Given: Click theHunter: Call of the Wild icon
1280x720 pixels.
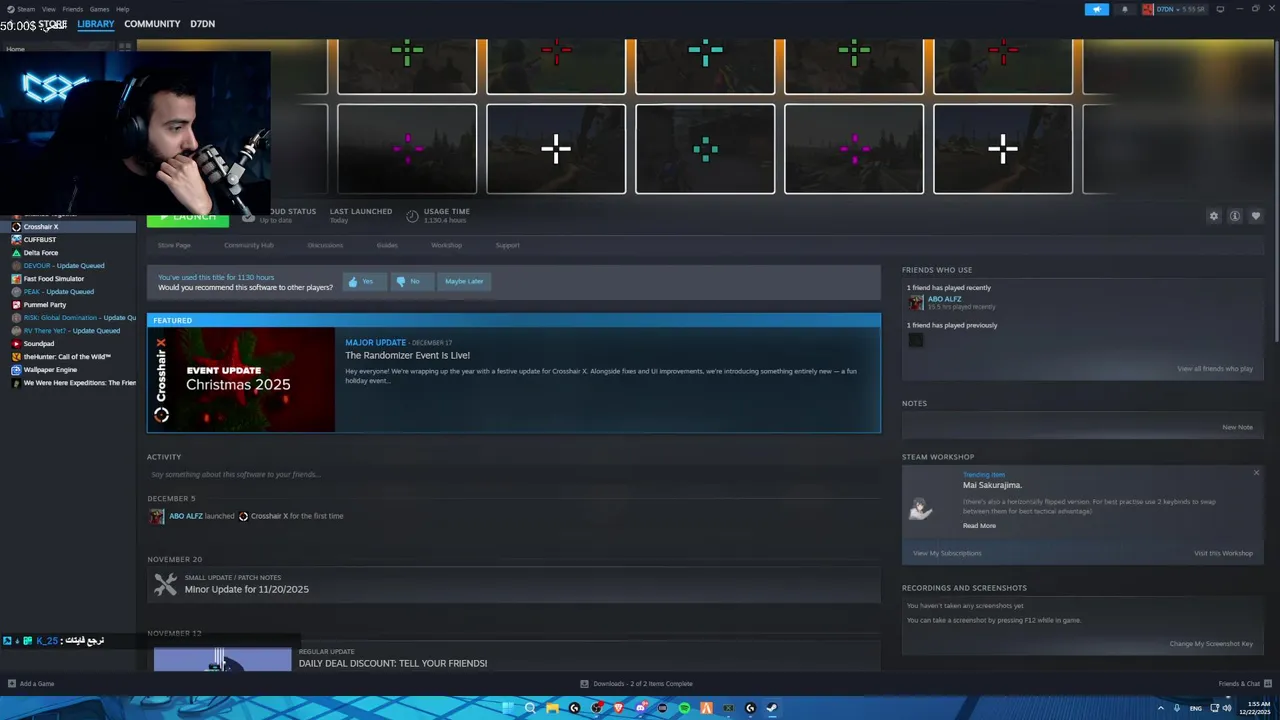Looking at the screenshot, I should tap(16, 357).
